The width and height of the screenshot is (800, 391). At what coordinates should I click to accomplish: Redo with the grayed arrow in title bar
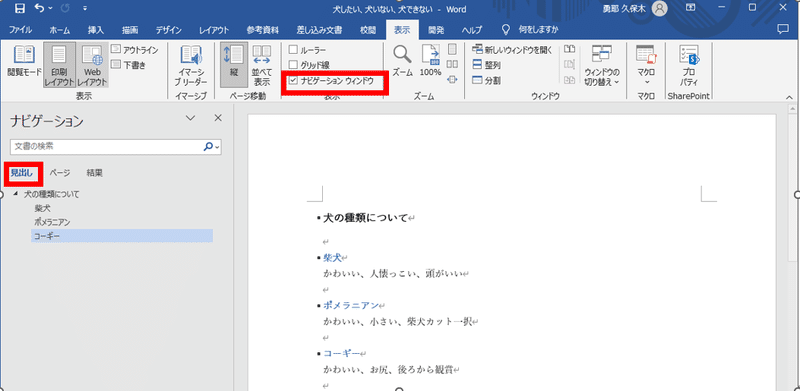(x=65, y=8)
